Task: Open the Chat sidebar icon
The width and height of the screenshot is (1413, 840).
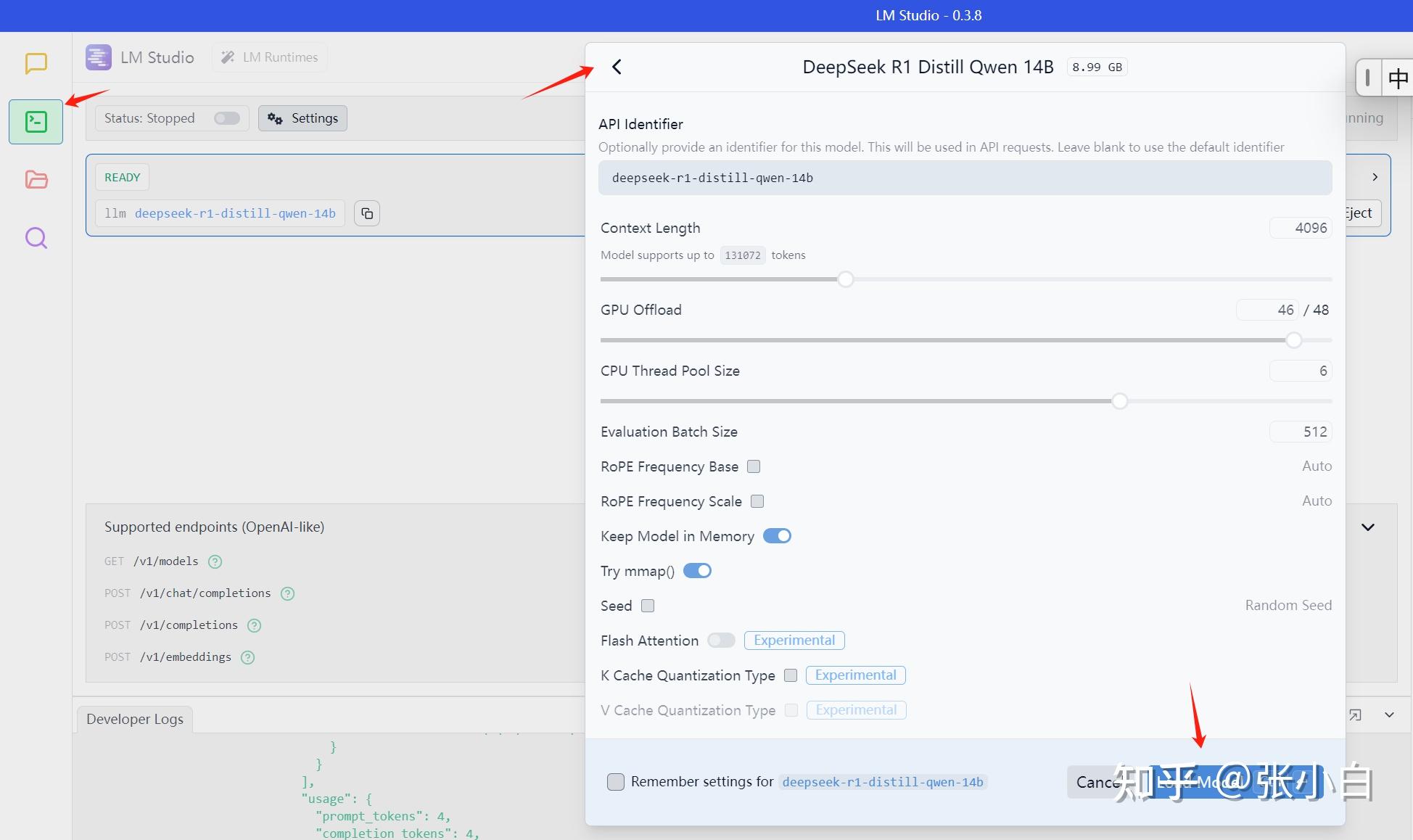Action: point(36,63)
